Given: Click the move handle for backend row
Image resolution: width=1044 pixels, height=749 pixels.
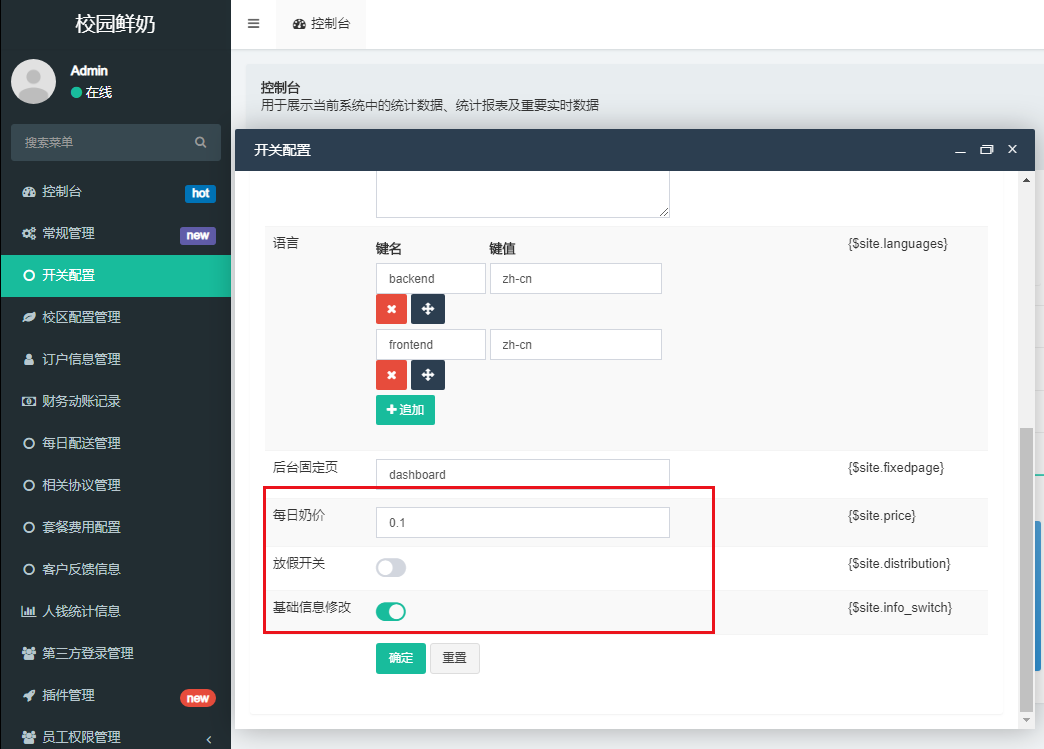Looking at the screenshot, I should coord(428,310).
